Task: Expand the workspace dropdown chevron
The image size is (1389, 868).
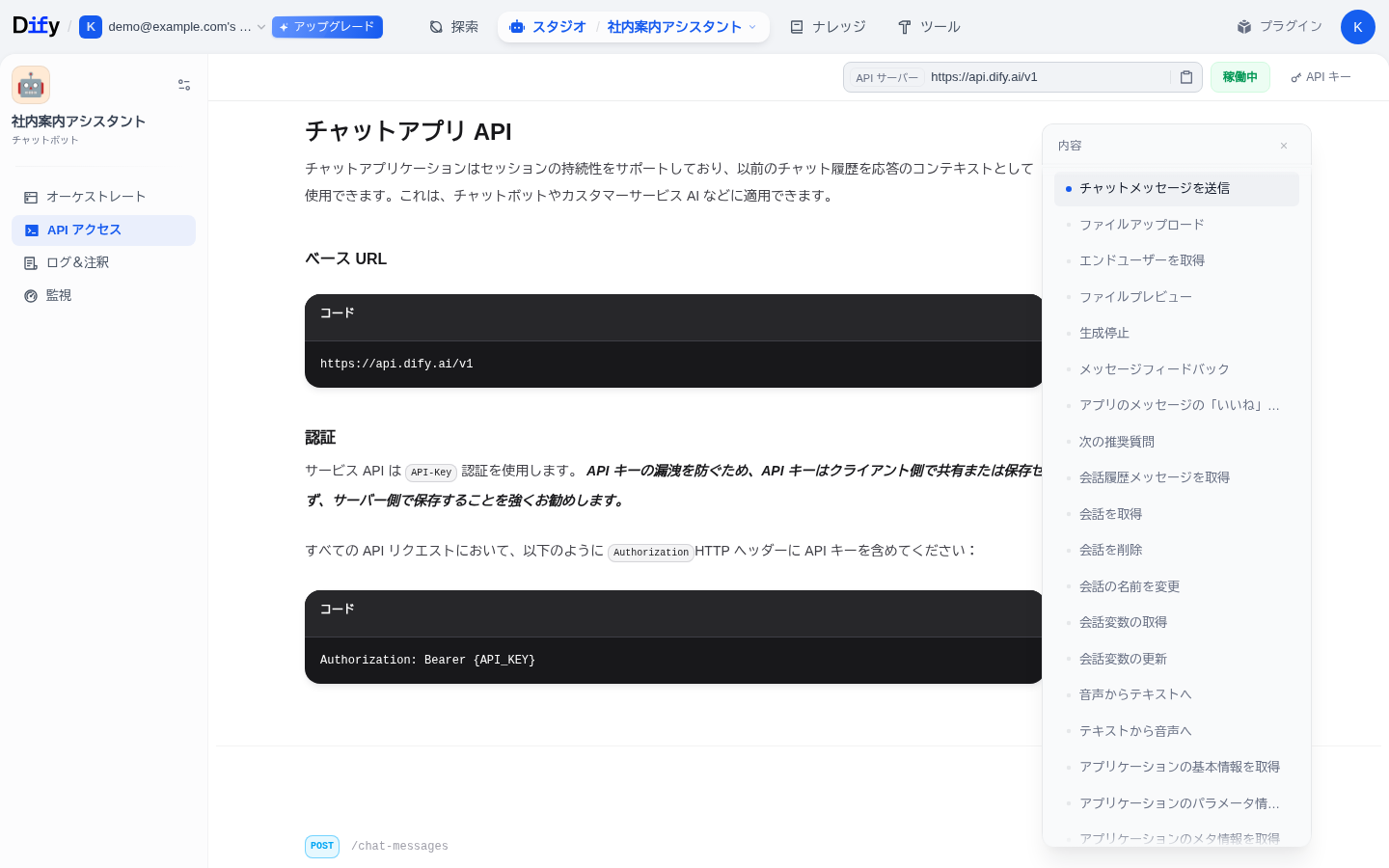Action: coord(261,27)
